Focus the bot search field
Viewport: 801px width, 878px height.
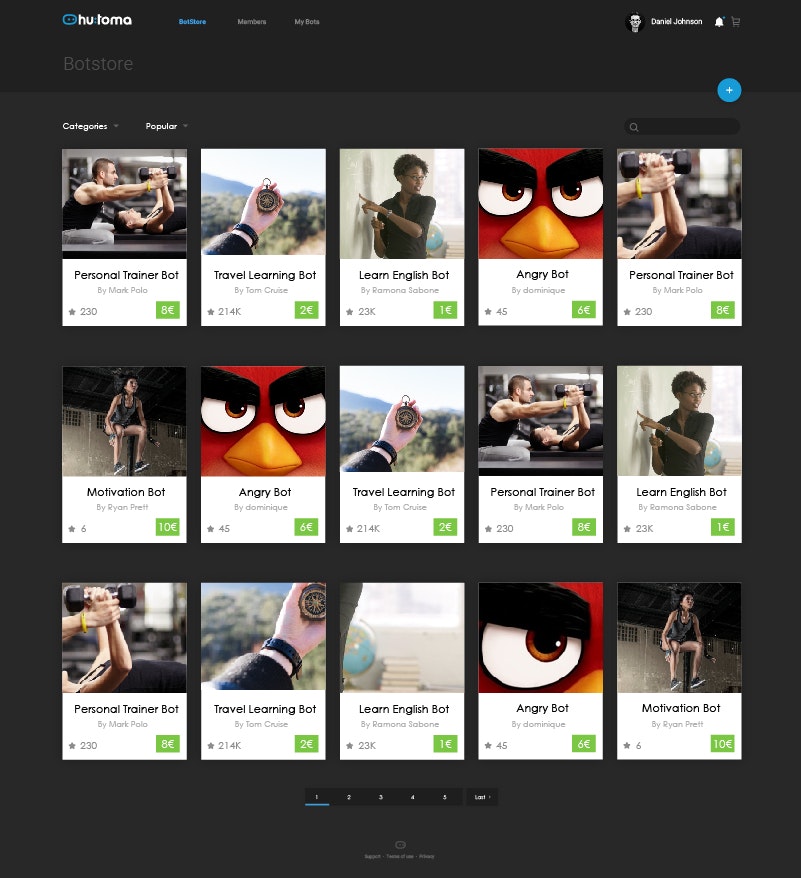pyautogui.click(x=682, y=127)
